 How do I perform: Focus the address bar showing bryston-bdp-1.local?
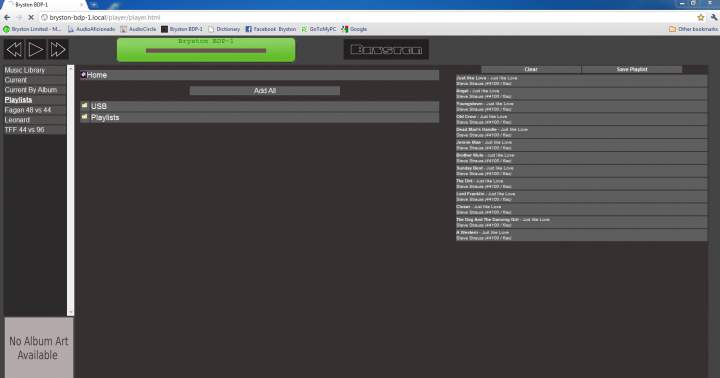(x=367, y=17)
